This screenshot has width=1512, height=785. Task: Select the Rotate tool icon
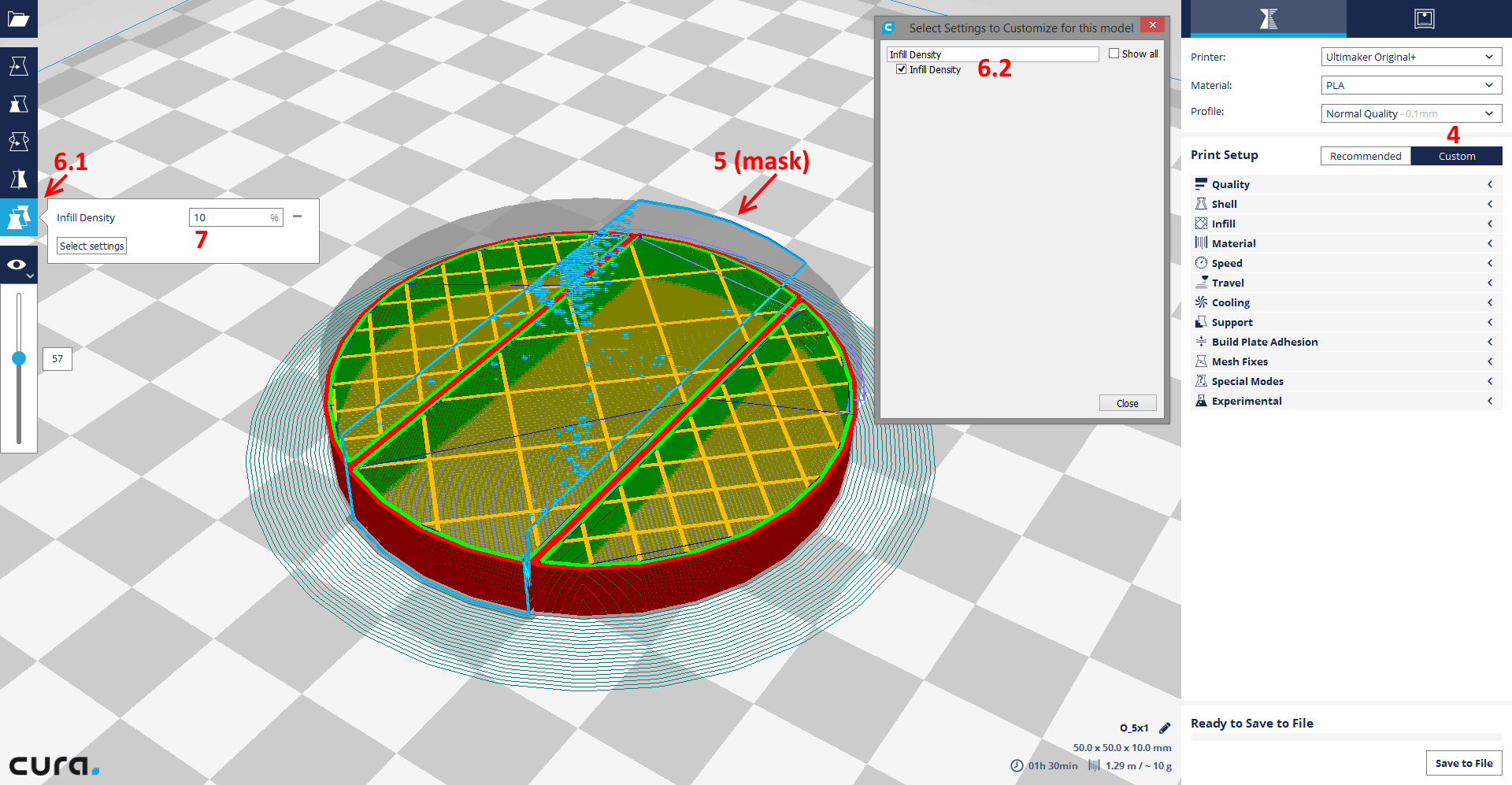(x=18, y=142)
